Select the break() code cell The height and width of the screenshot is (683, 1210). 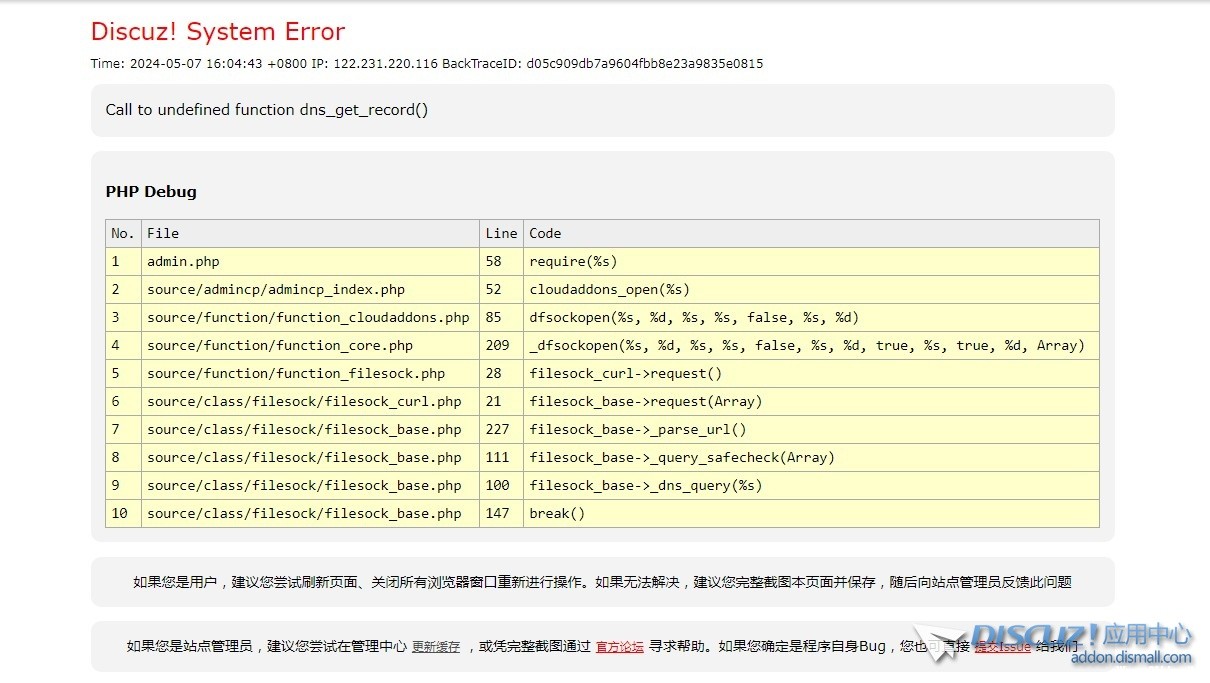point(557,514)
